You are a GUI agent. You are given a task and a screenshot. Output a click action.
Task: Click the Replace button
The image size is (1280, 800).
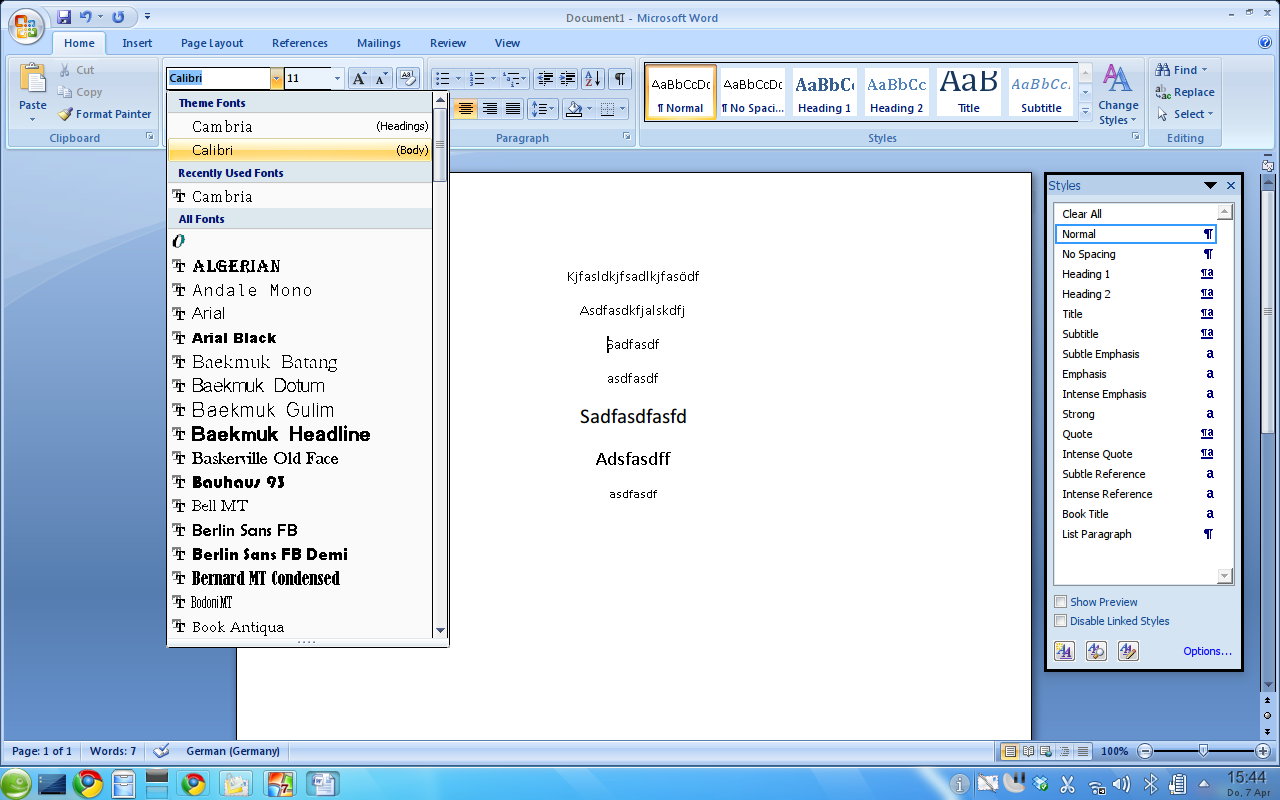pos(1185,92)
